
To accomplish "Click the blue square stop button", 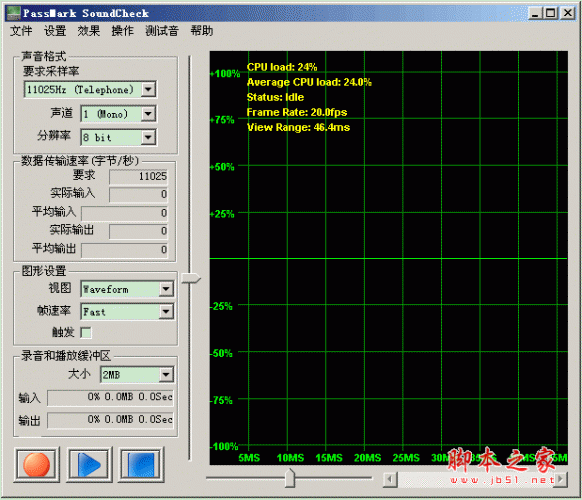I will coord(141,465).
